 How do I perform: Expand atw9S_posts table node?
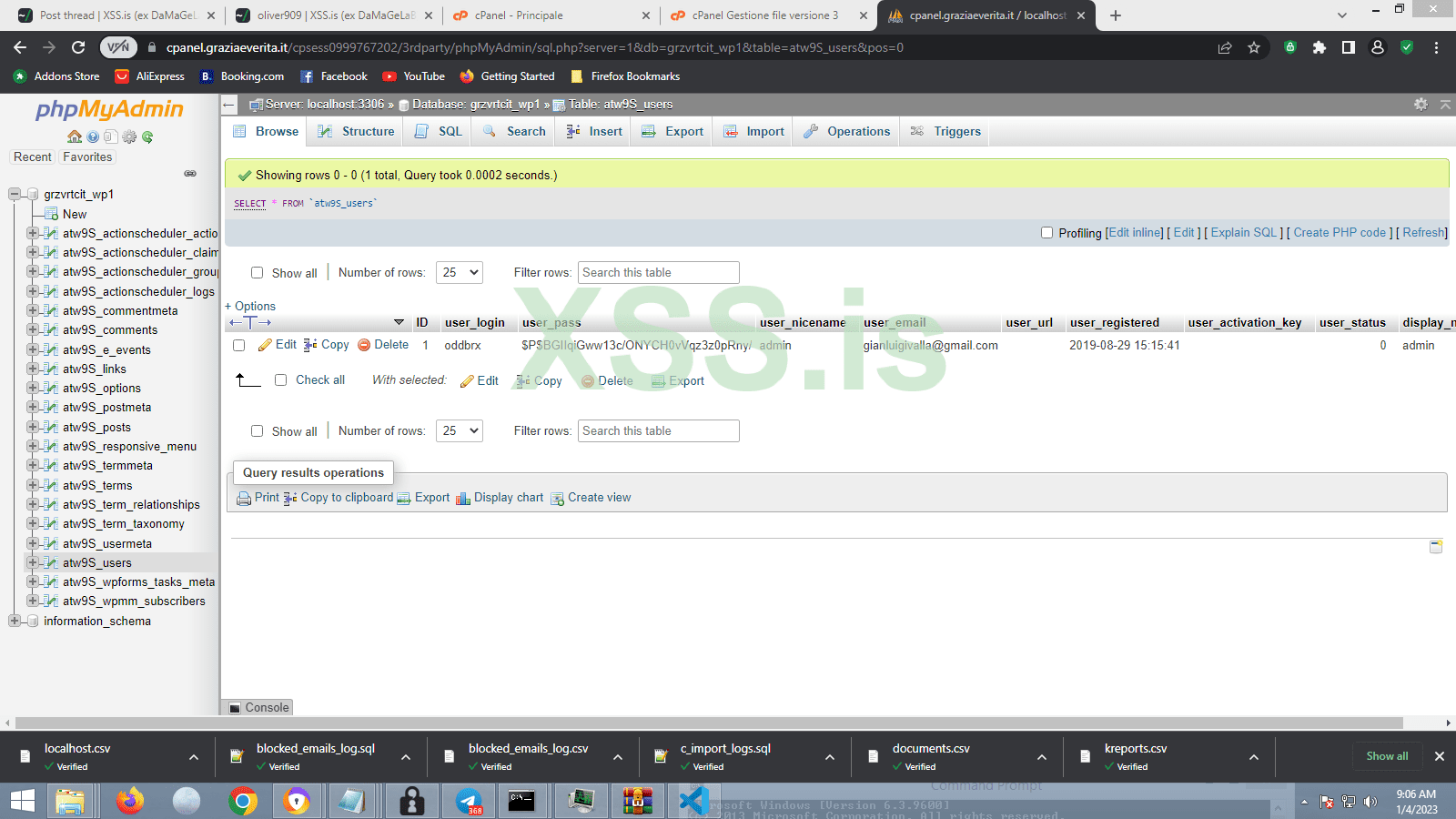click(x=32, y=427)
